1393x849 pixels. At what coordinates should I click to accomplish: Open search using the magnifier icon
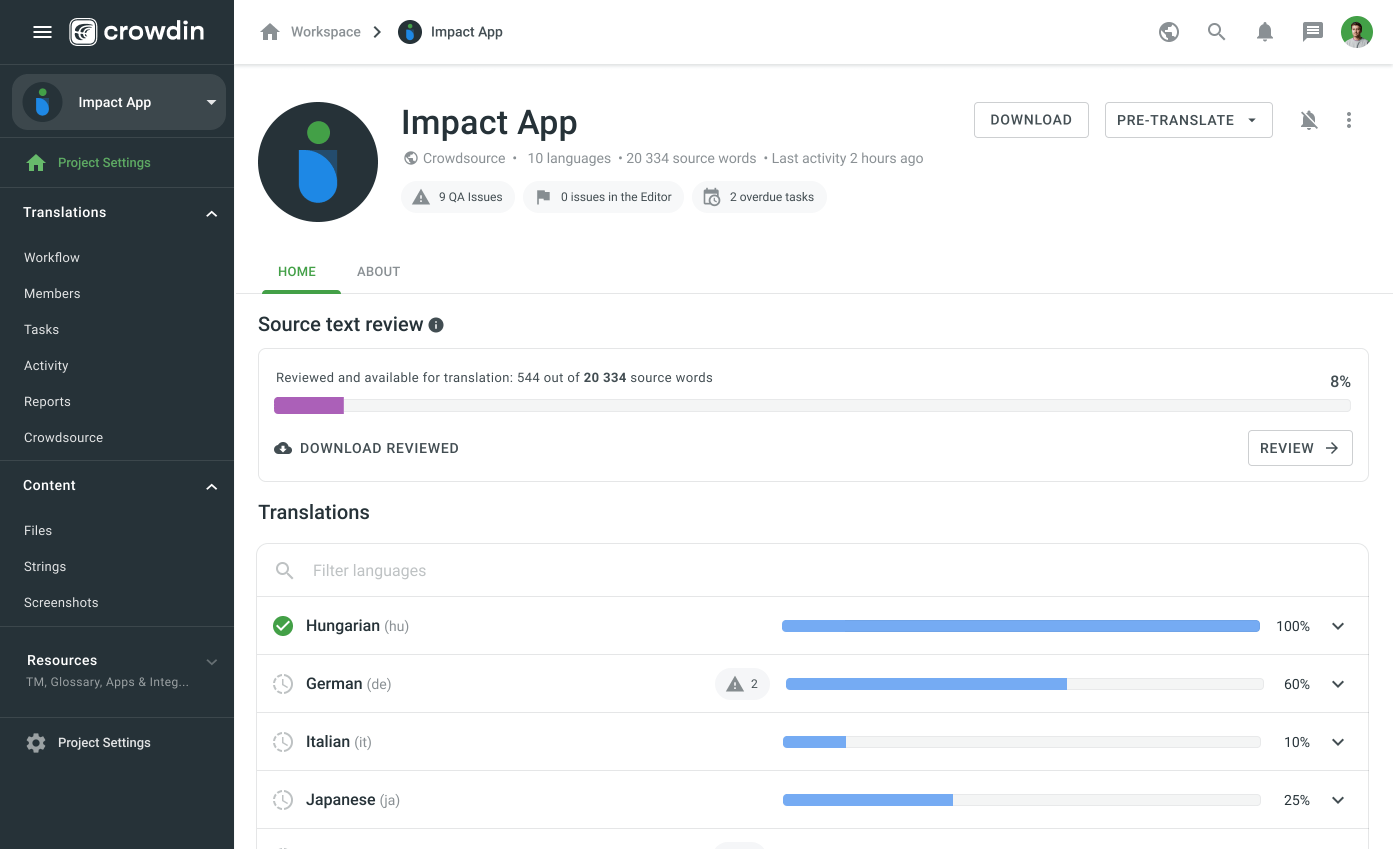point(1216,31)
